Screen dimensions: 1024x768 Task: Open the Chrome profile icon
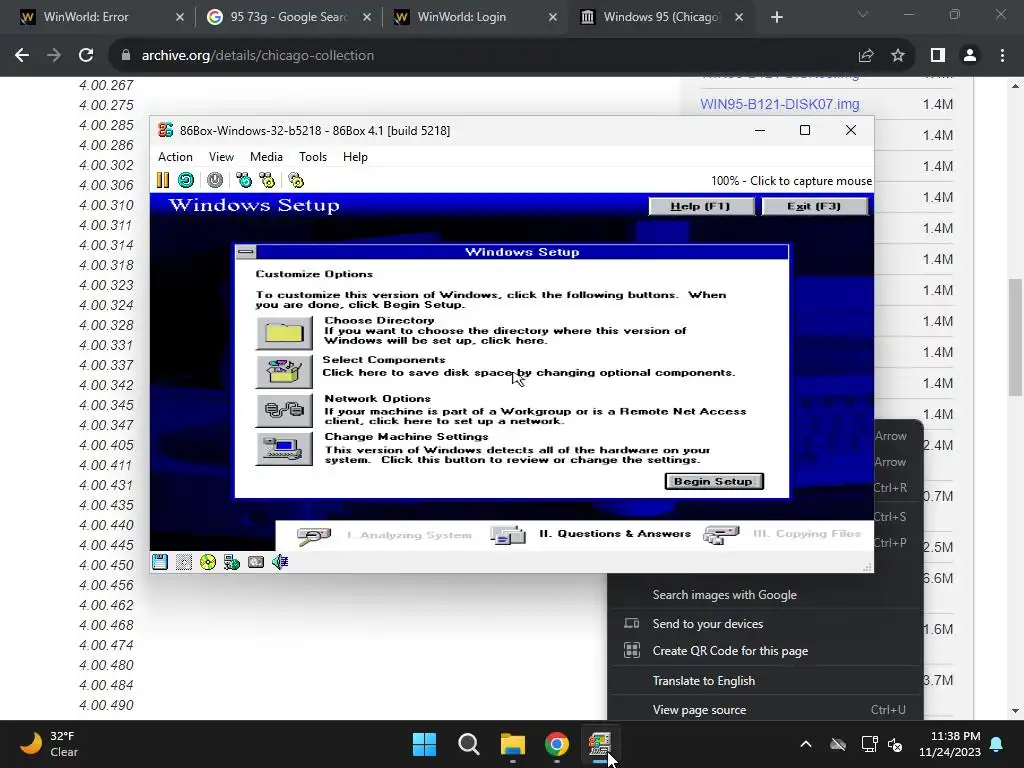pyautogui.click(x=970, y=56)
